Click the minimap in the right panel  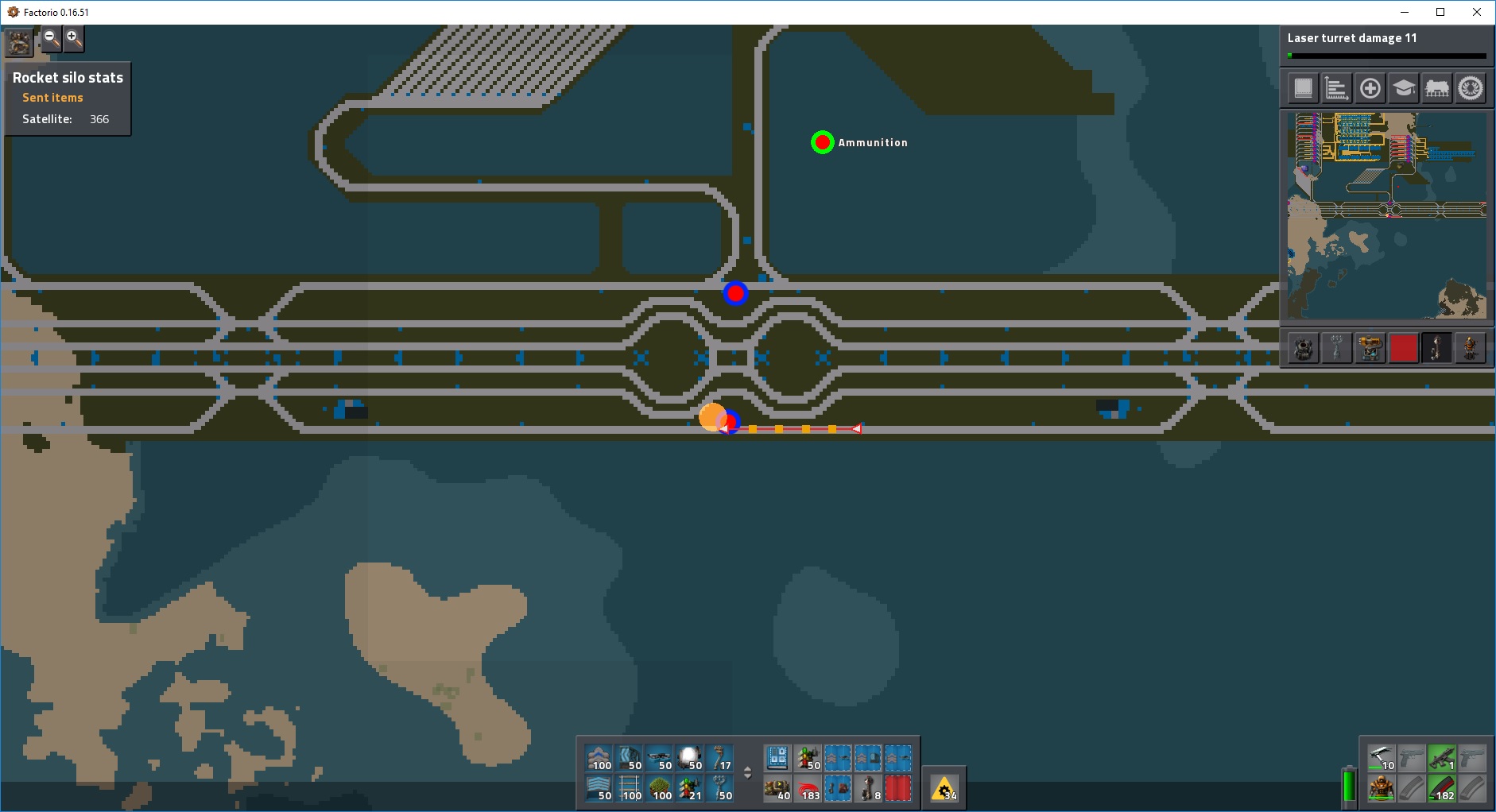coord(1386,215)
